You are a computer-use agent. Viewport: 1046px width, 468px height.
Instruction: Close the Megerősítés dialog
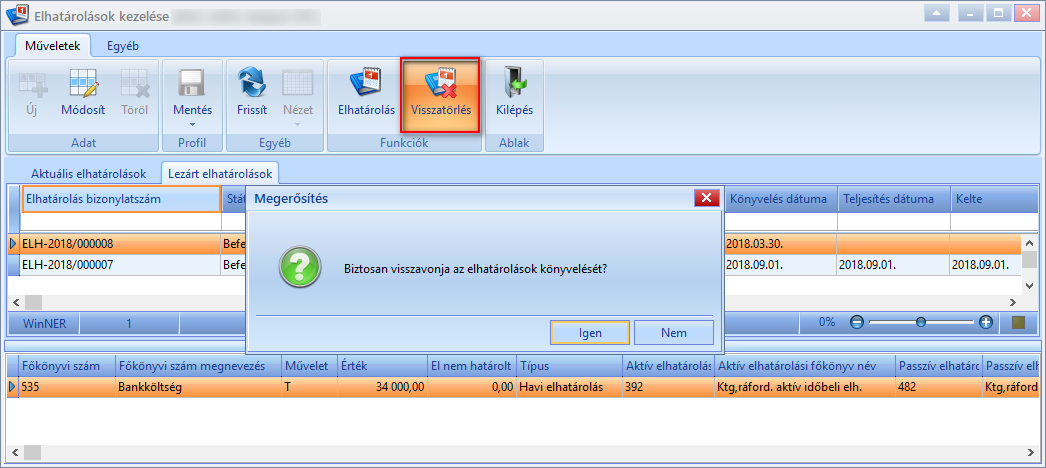click(x=706, y=197)
